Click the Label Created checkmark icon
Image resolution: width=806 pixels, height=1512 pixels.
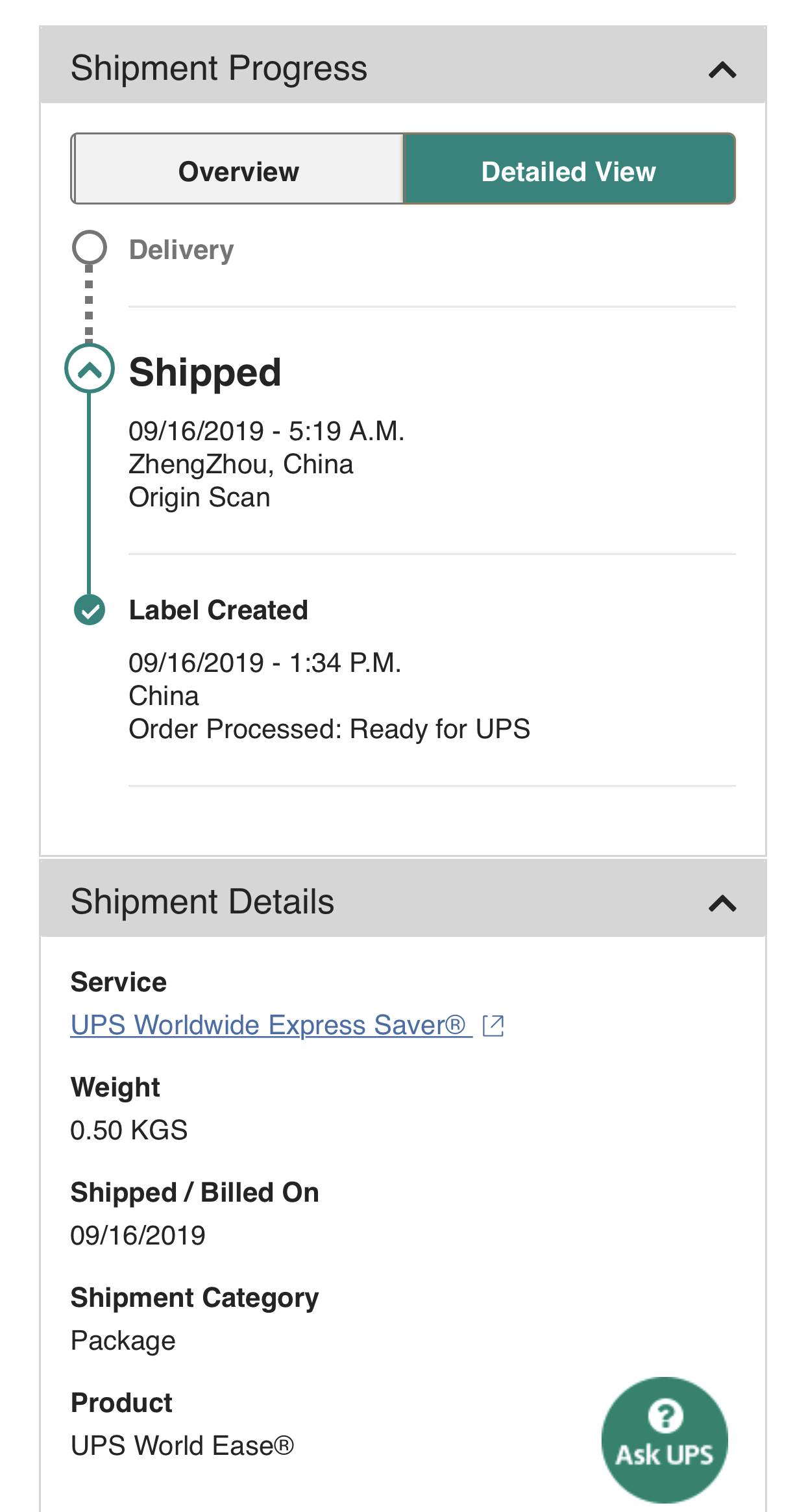[90, 610]
